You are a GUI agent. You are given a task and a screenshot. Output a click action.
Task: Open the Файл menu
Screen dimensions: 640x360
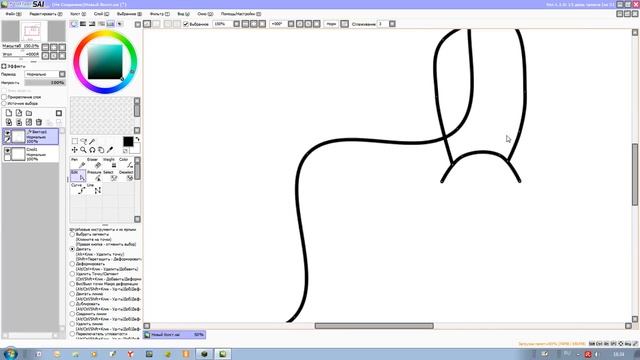click(x=13, y=14)
